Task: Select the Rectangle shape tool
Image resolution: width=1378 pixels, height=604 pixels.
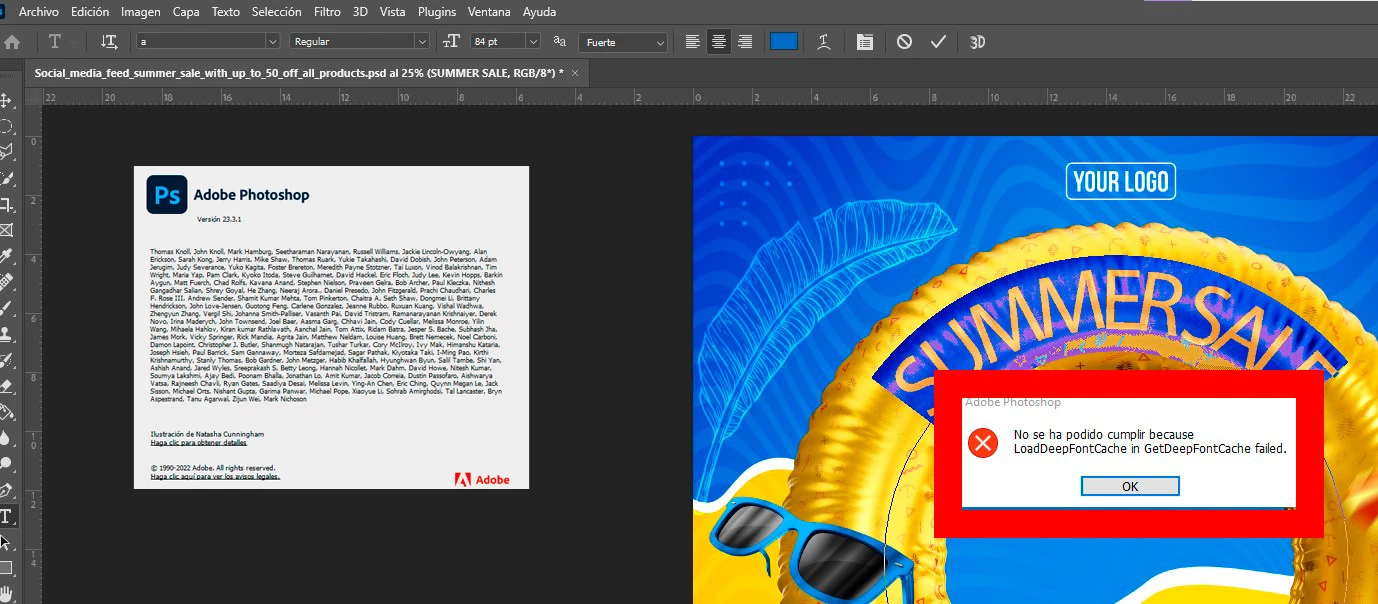Action: (6, 568)
